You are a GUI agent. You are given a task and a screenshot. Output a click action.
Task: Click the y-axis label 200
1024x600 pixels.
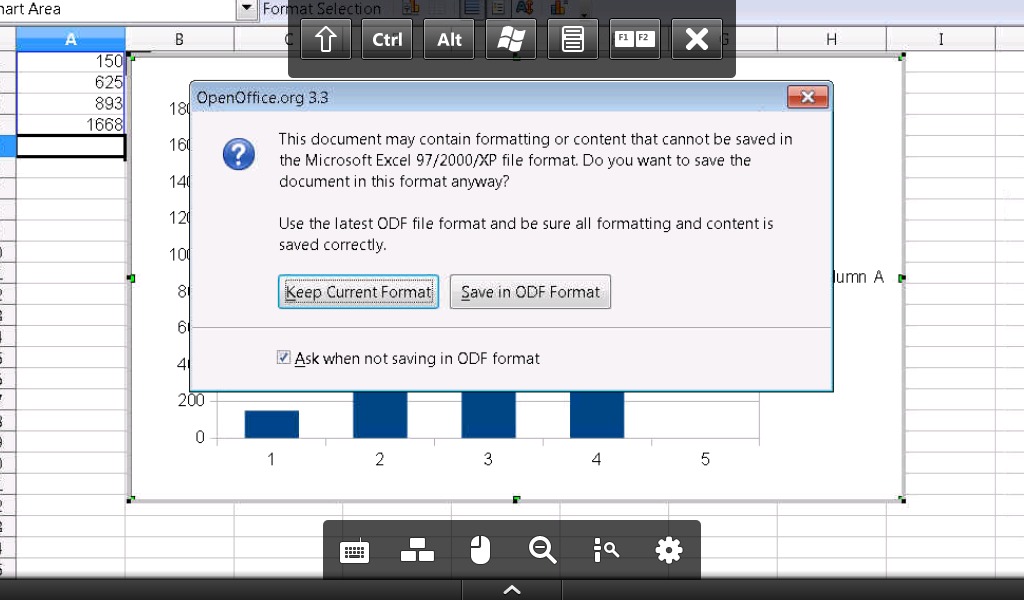[x=191, y=400]
